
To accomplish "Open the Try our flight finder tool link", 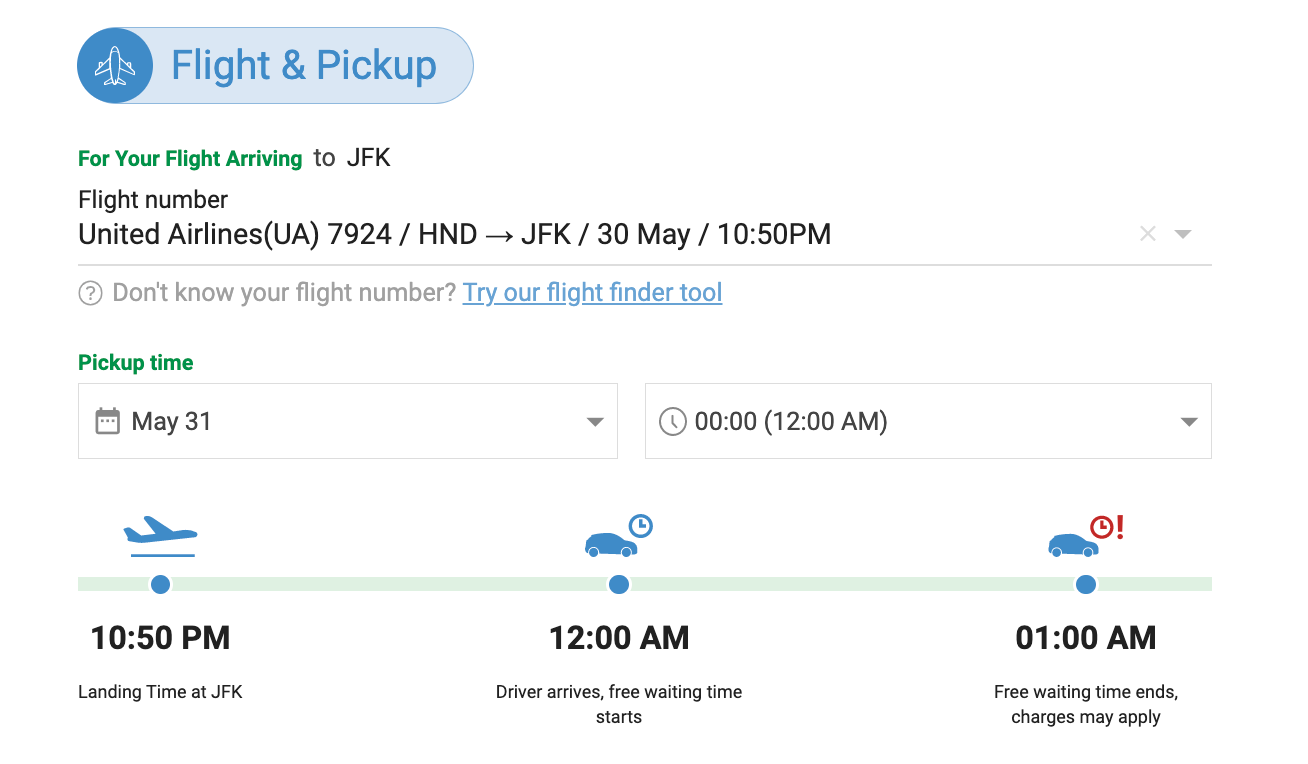I will point(592,293).
